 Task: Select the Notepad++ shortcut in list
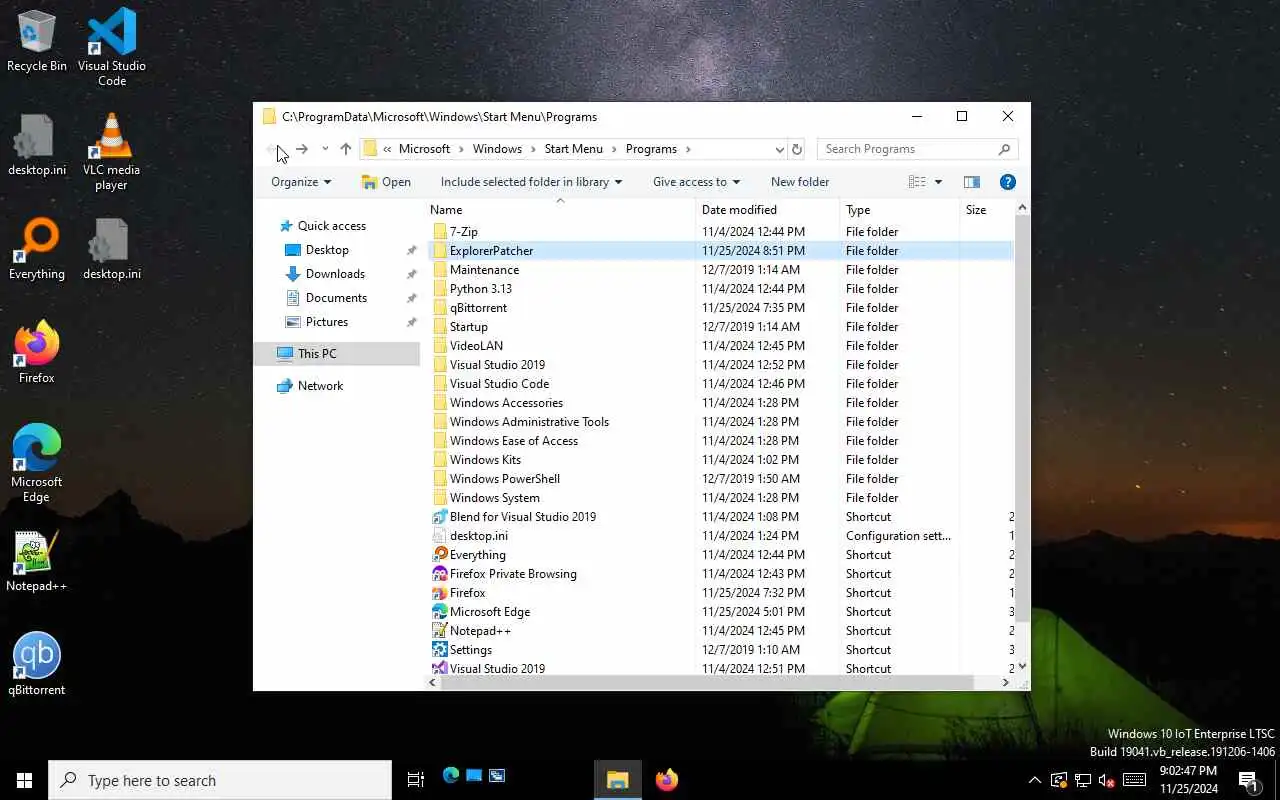(x=480, y=631)
